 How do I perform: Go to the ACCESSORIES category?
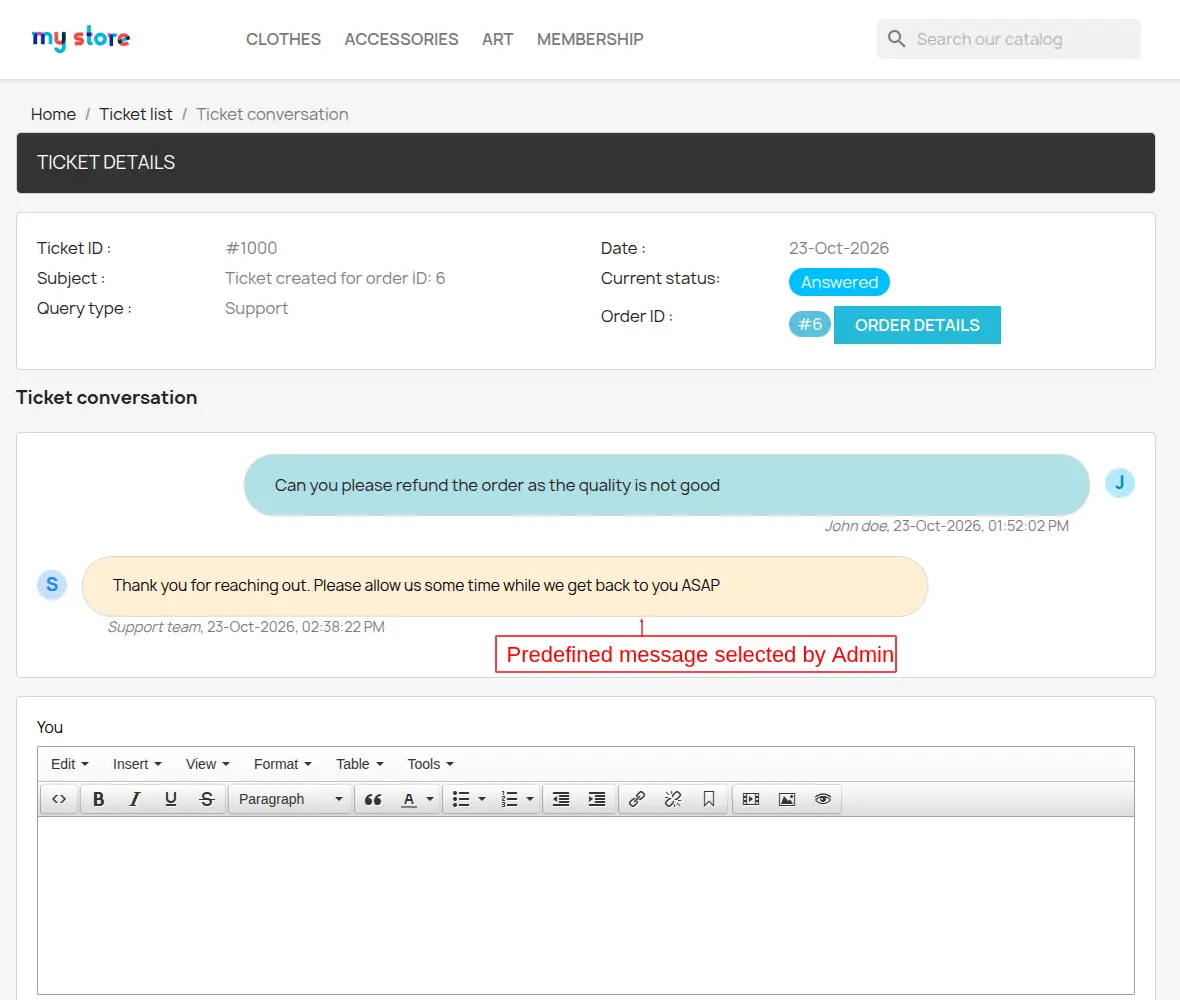pos(401,39)
